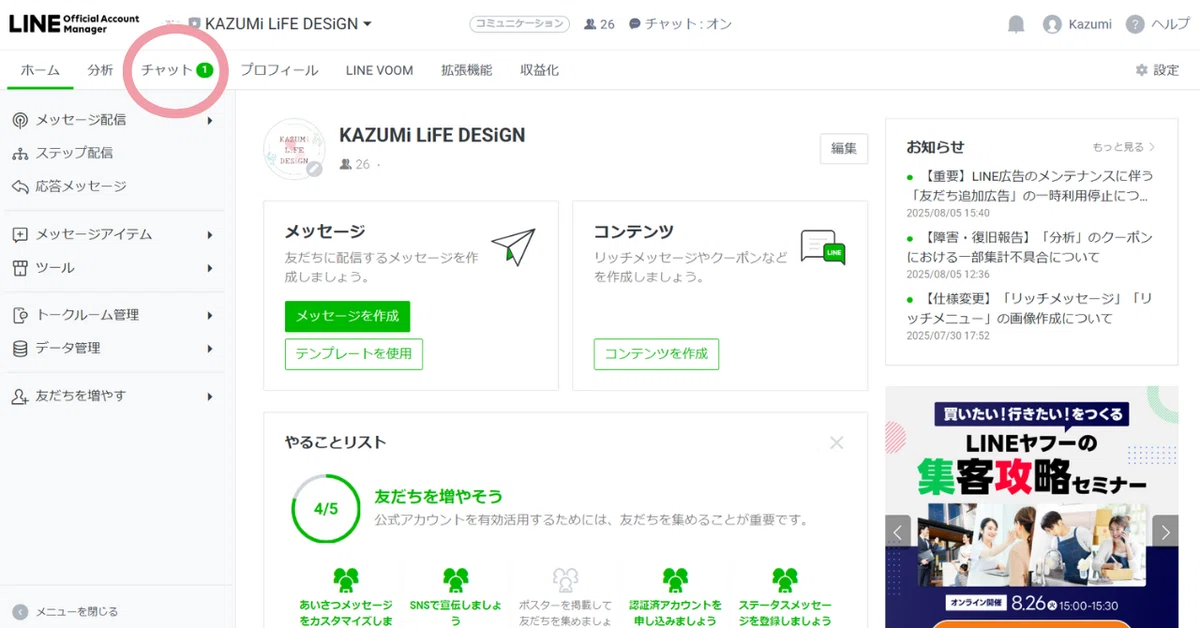The height and width of the screenshot is (628, 1200).
Task: Open the チャット tab
Action: pyautogui.click(x=177, y=70)
